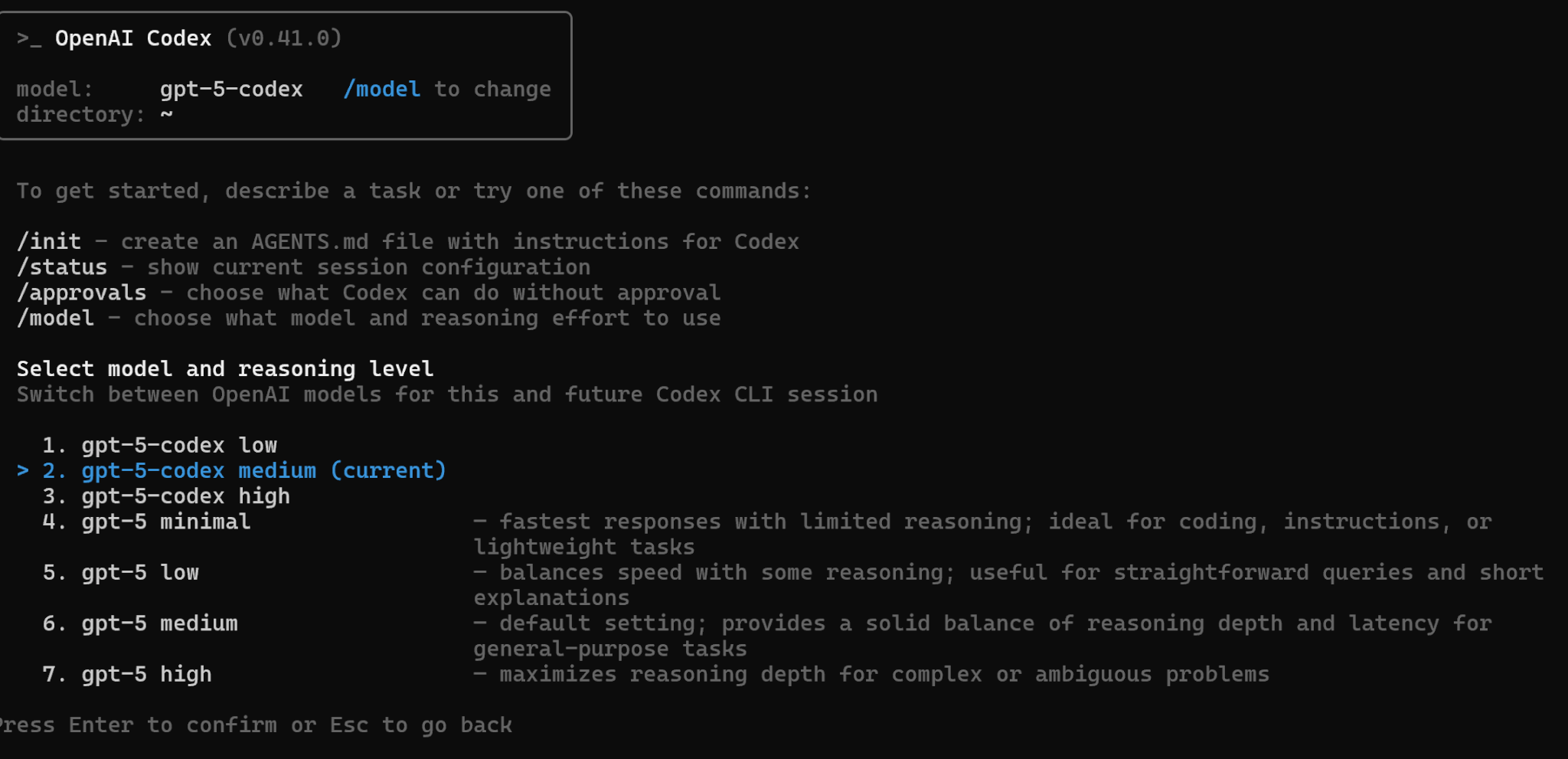Click the gpt-5-codex model value in header
Viewport: 1568px width, 759px height.
click(x=231, y=89)
